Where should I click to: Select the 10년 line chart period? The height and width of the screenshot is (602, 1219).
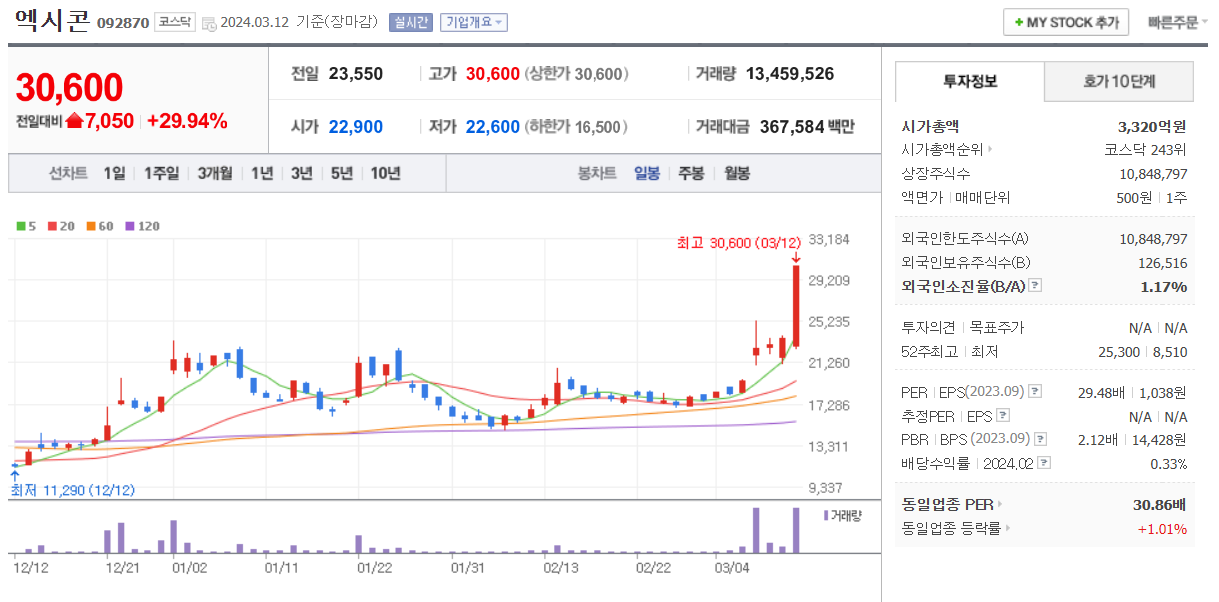coord(385,173)
